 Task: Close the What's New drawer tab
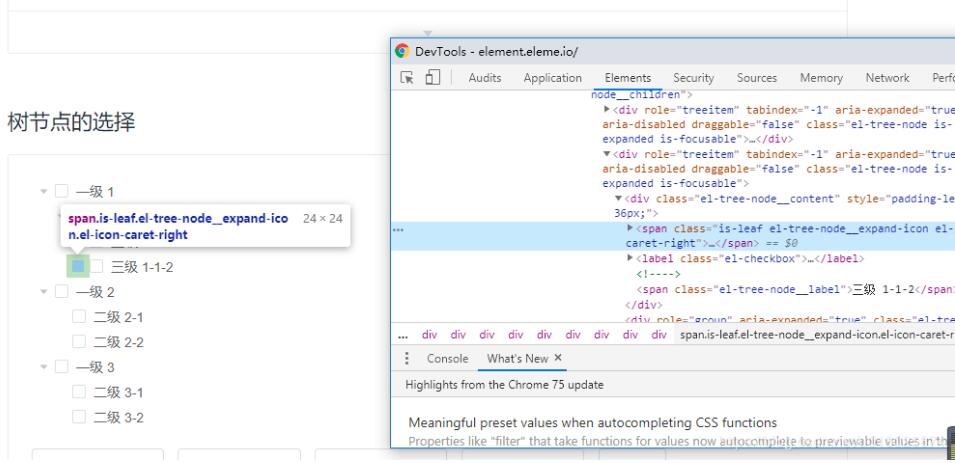click(558, 358)
